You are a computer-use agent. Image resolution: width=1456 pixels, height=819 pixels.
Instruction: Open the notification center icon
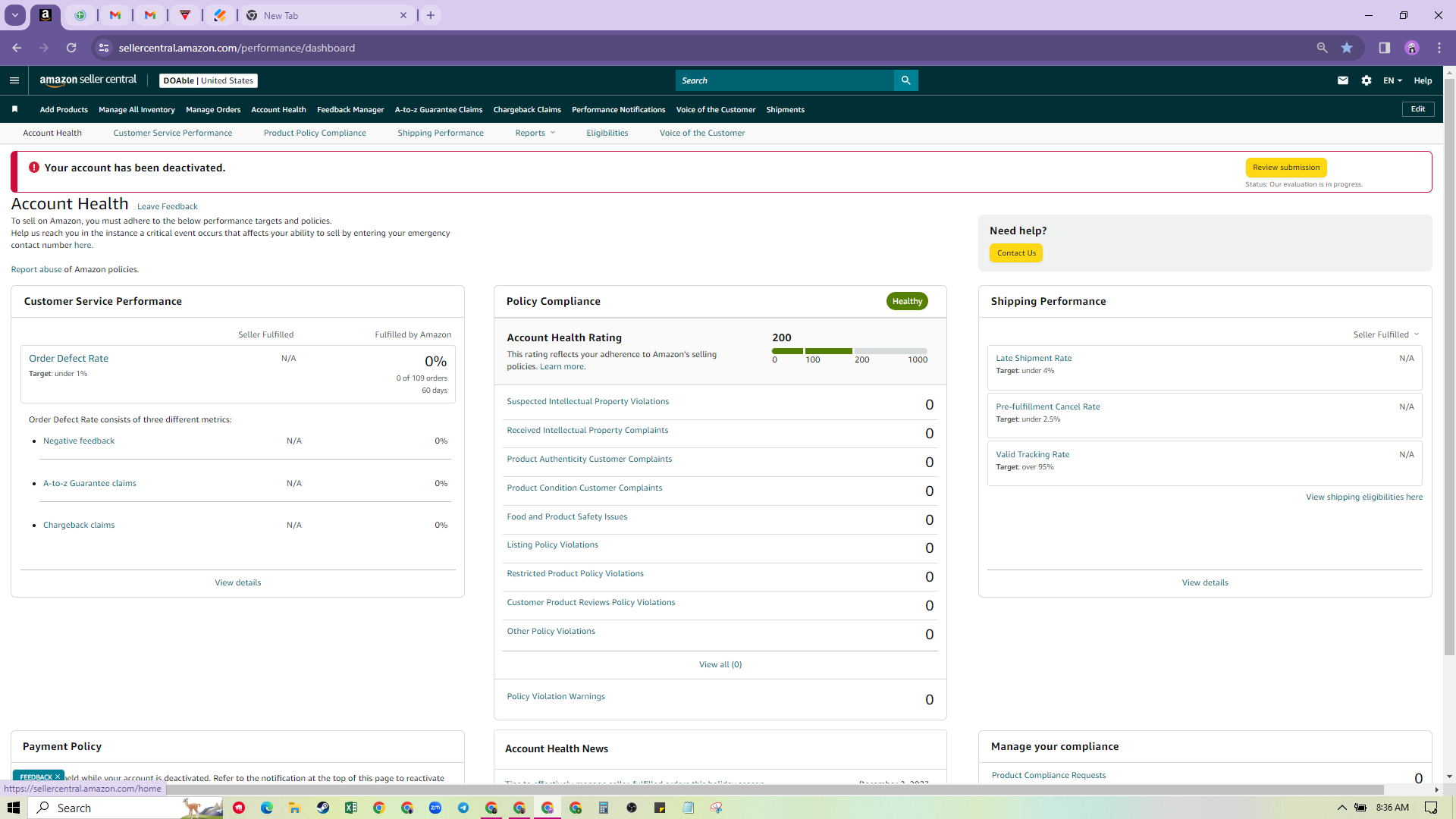pos(1431,808)
